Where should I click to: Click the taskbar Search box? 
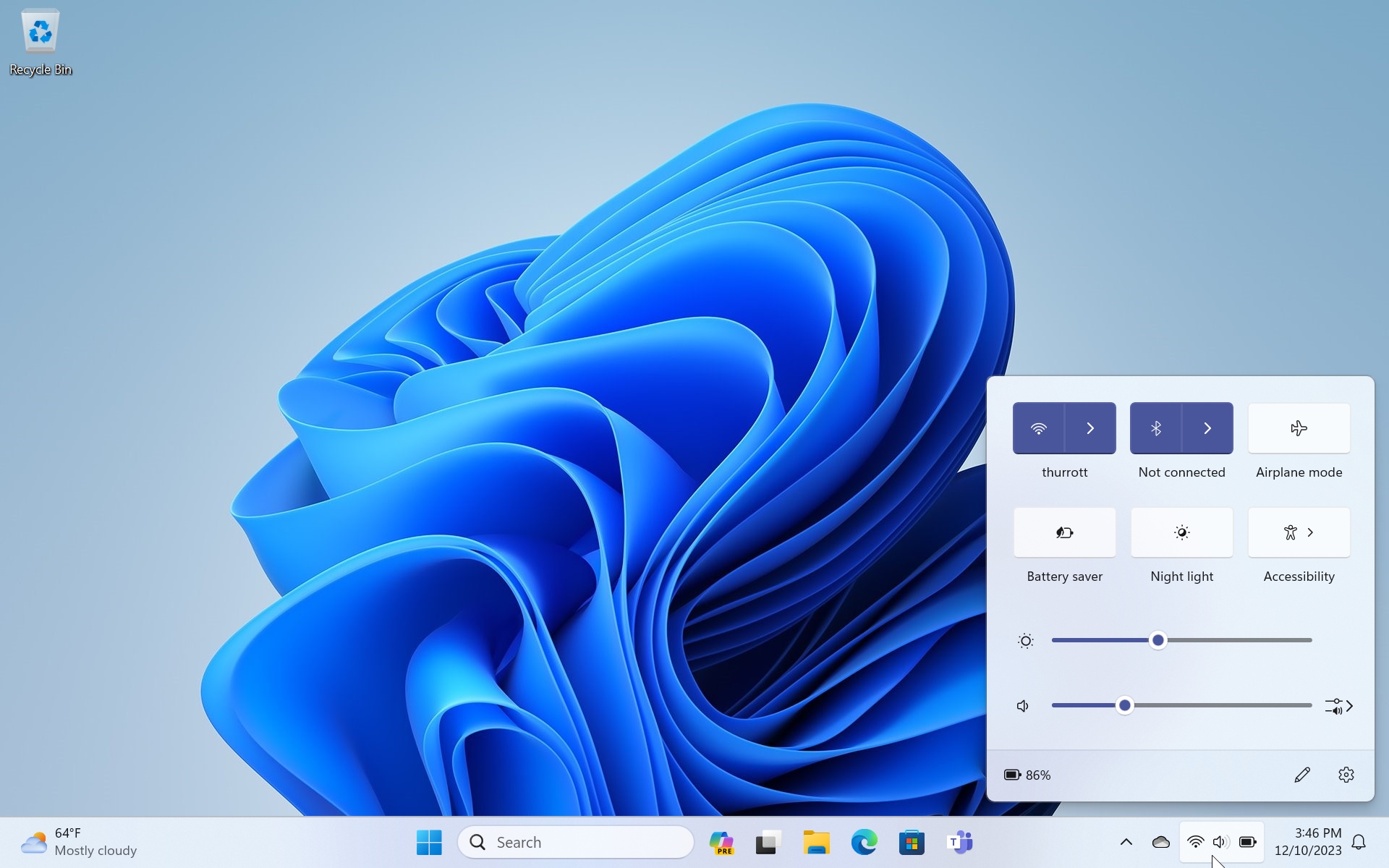577,842
